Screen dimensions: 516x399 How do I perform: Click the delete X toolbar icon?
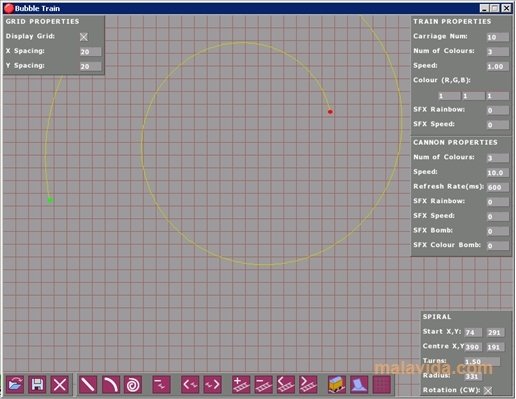[x=60, y=384]
